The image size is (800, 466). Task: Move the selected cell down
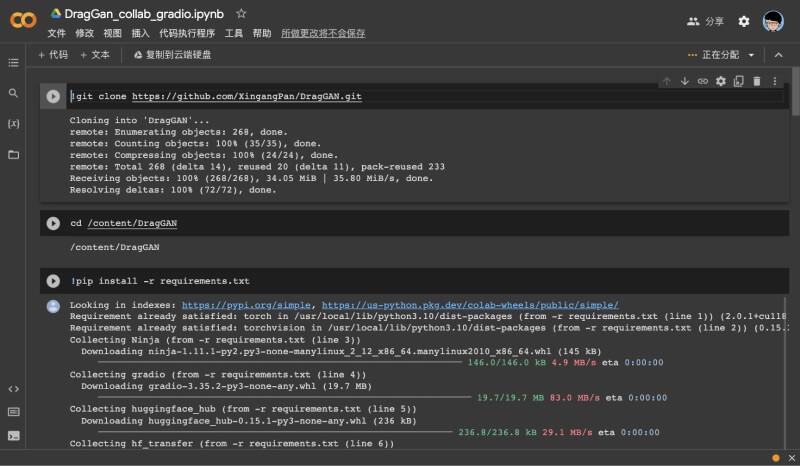685,81
